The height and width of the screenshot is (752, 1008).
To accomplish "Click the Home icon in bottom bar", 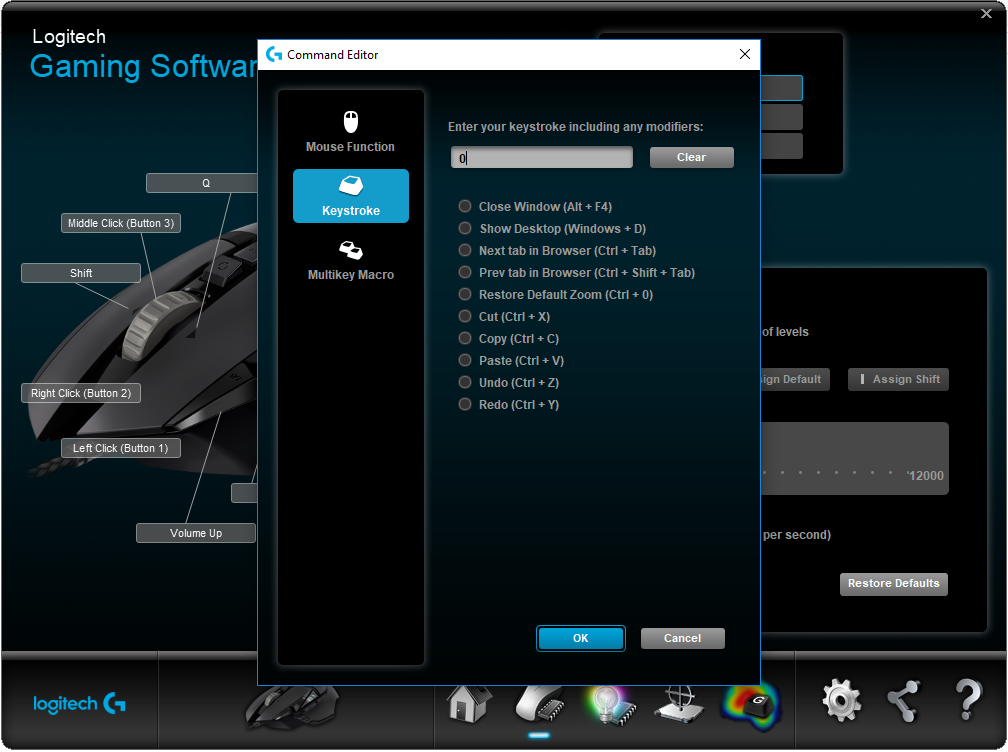I will (x=469, y=703).
